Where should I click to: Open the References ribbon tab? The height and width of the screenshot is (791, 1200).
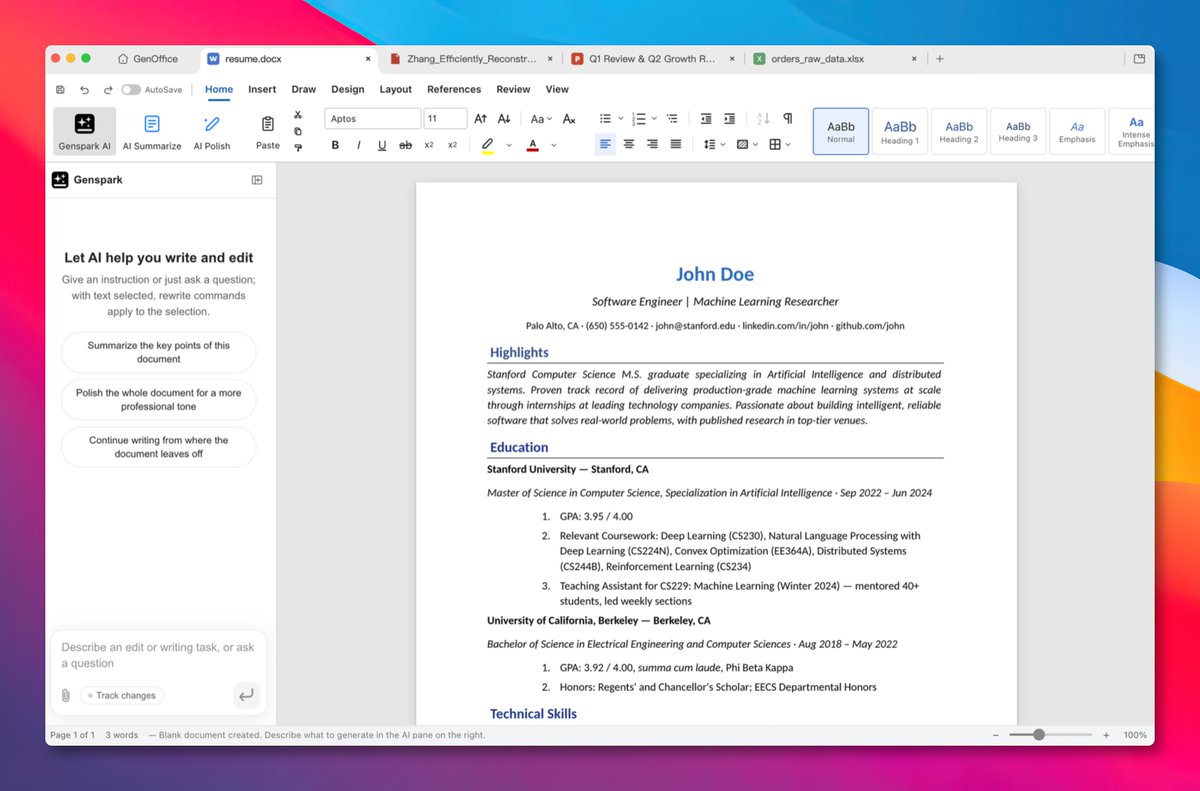click(454, 89)
